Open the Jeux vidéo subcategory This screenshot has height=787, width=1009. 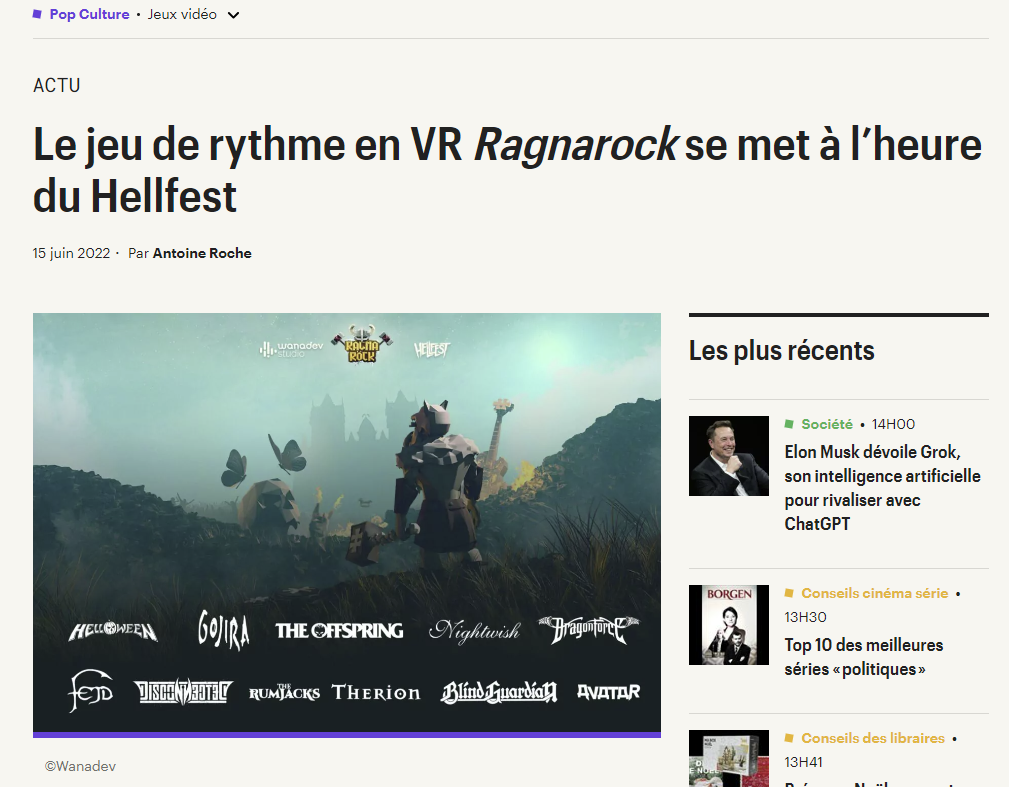[x=182, y=14]
